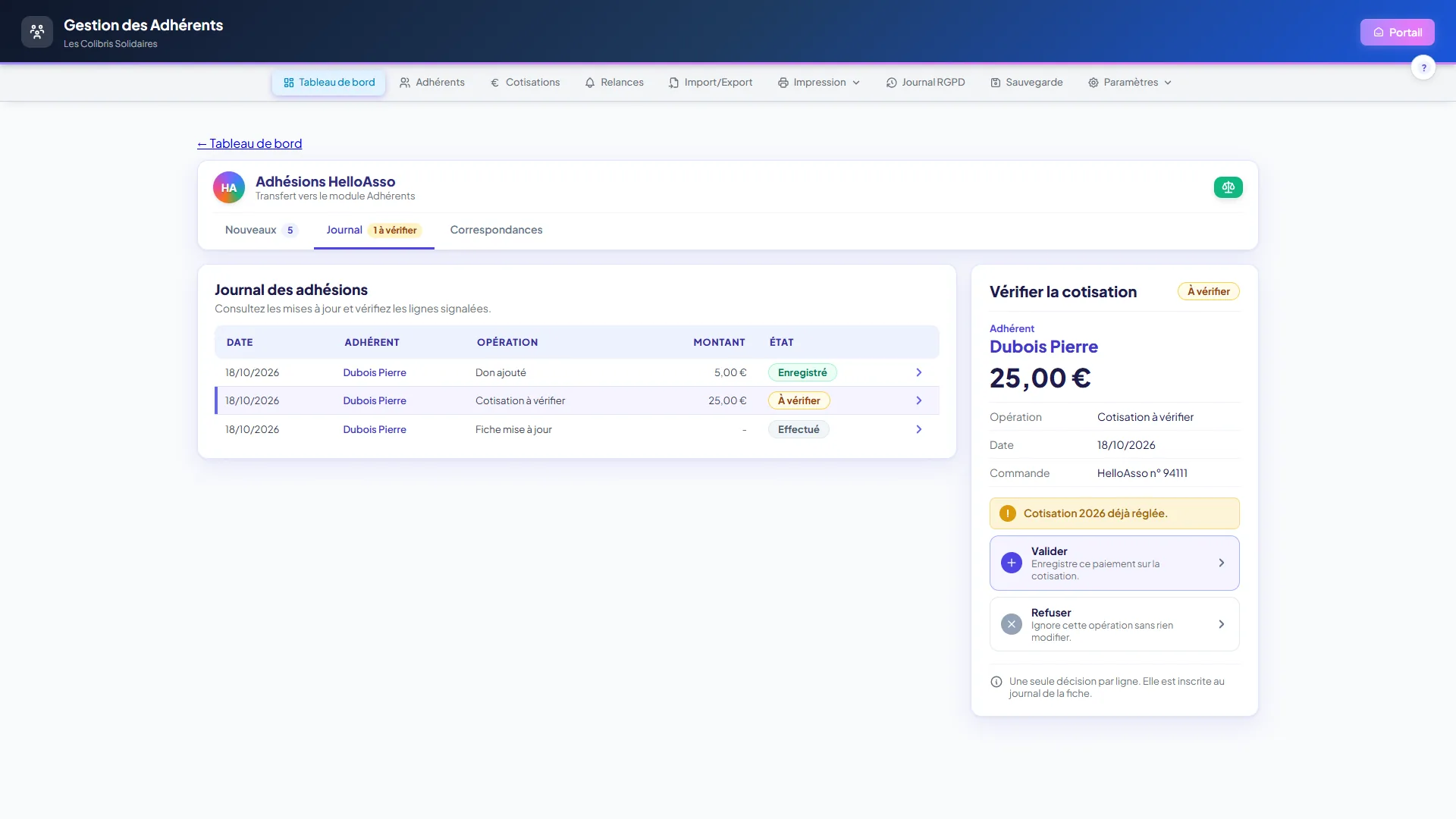Click the HA HelloAsso avatar
1456x819 pixels.
tap(229, 188)
